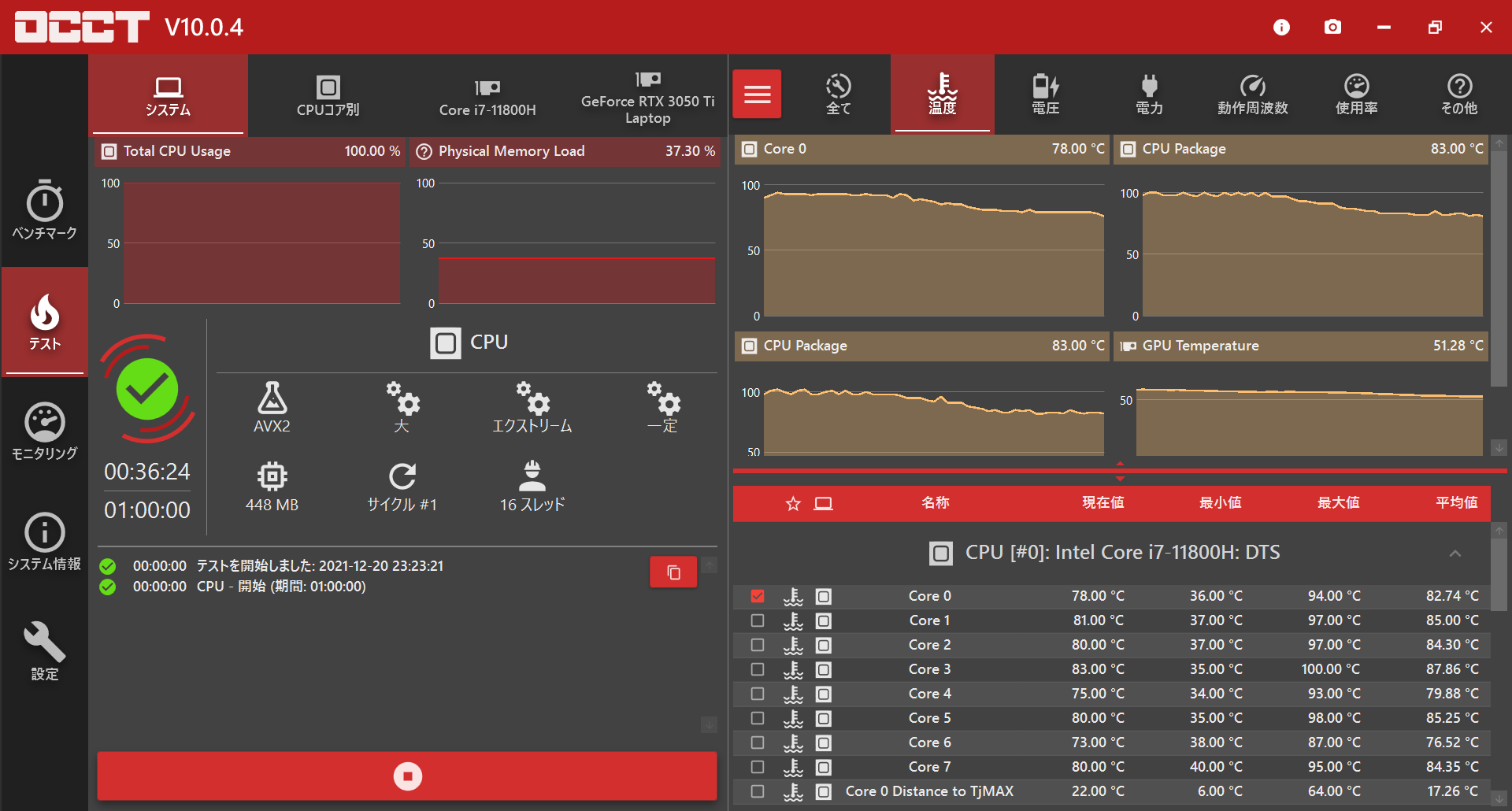Image resolution: width=1512 pixels, height=811 pixels.
Task: Click the Total CPU Usage graph
Action: [261, 243]
